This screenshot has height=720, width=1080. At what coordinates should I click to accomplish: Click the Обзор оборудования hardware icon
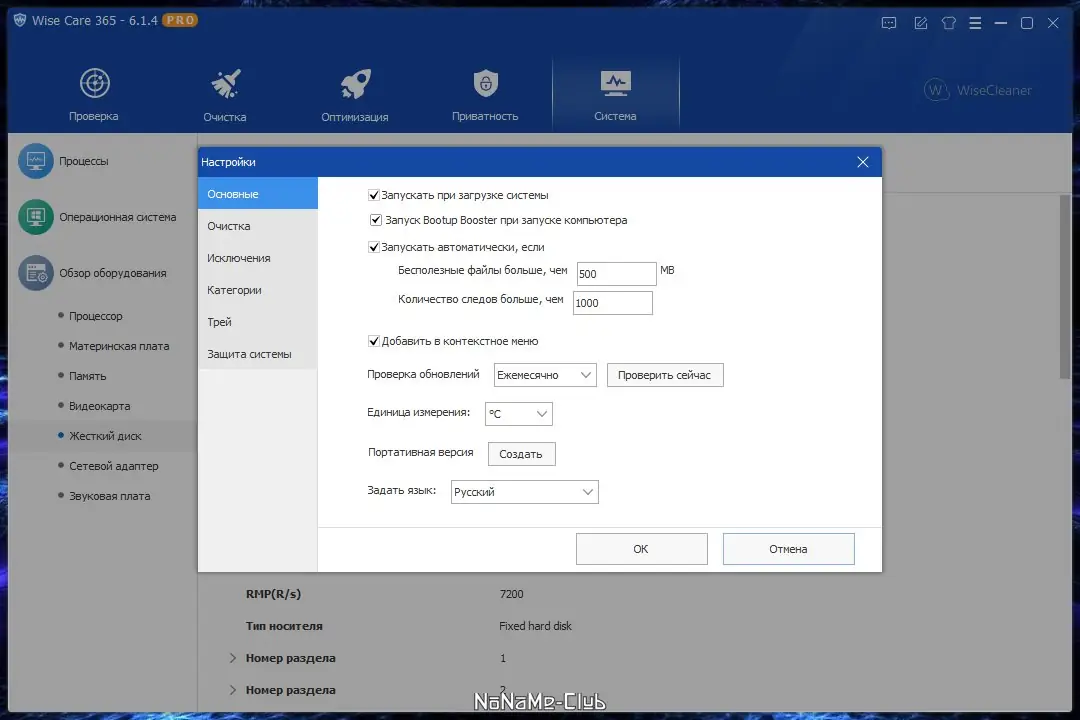(34, 272)
